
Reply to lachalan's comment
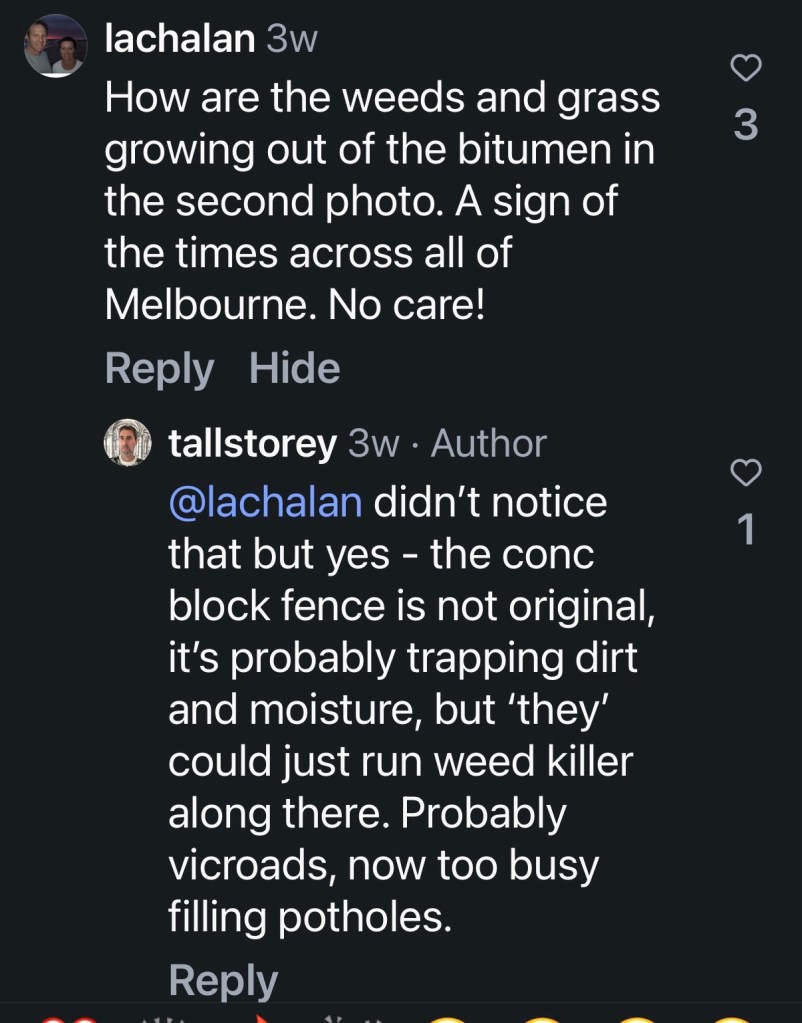[159, 369]
